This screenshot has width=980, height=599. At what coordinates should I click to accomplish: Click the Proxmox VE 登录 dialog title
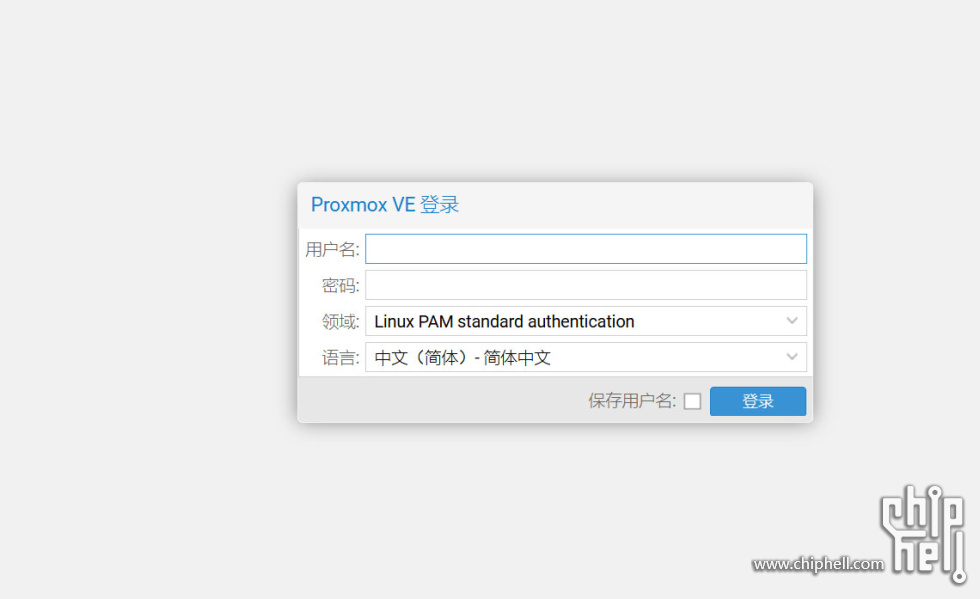(x=385, y=204)
